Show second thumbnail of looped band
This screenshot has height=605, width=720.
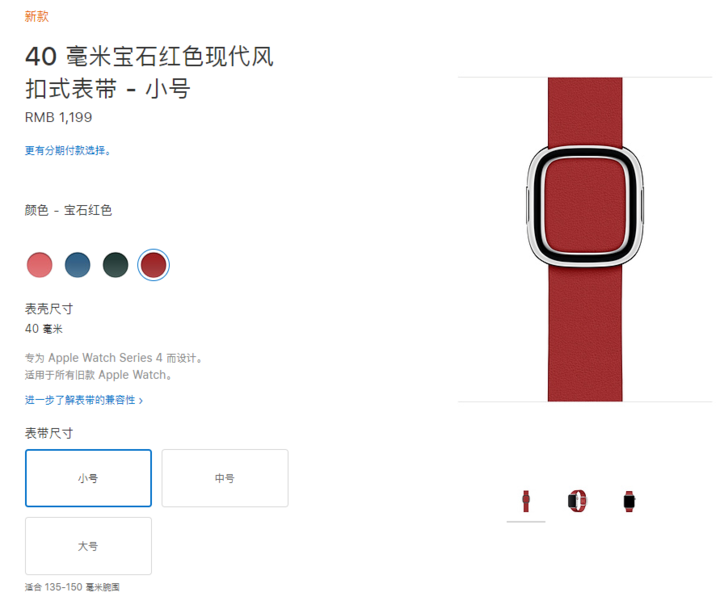pos(577,501)
